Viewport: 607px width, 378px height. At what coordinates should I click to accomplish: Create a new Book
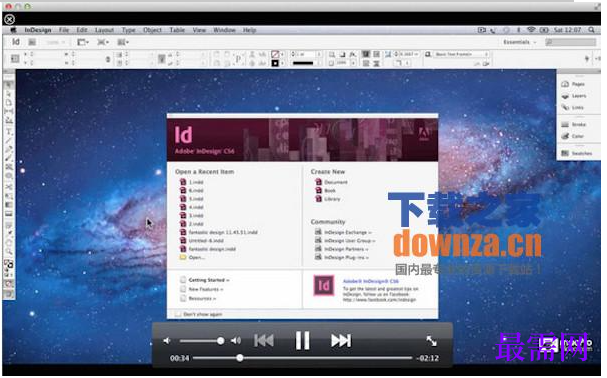click(325, 191)
